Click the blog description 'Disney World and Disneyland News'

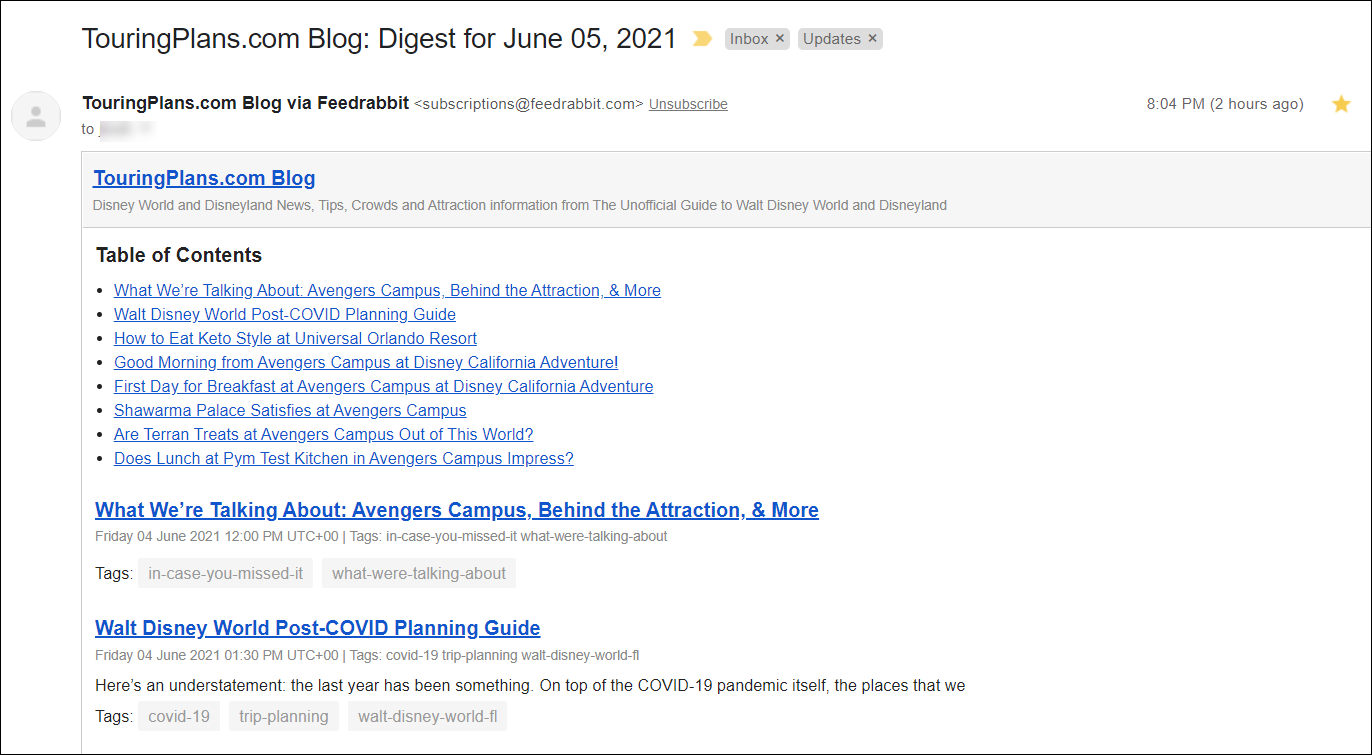[520, 205]
